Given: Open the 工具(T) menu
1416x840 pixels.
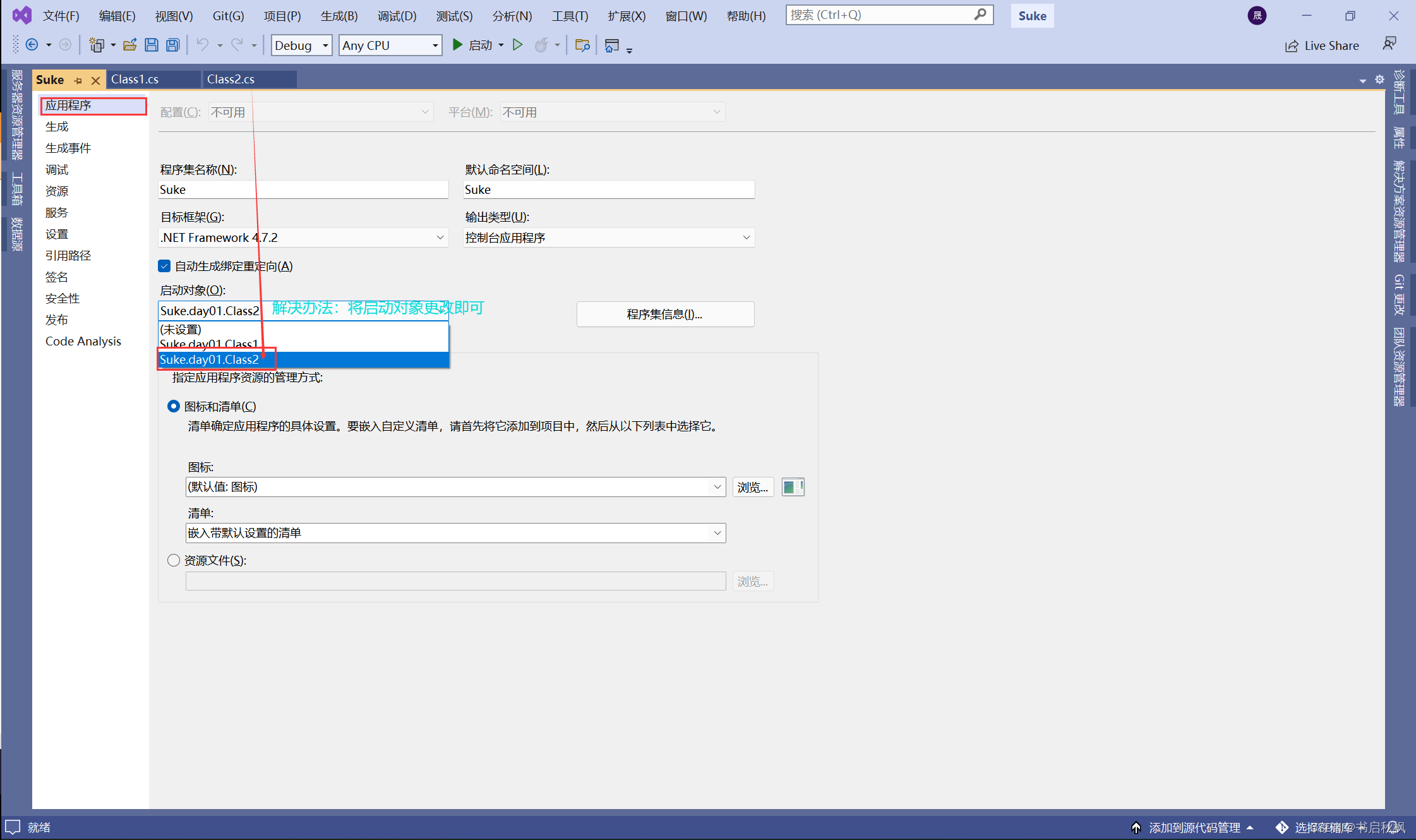Looking at the screenshot, I should tap(570, 16).
